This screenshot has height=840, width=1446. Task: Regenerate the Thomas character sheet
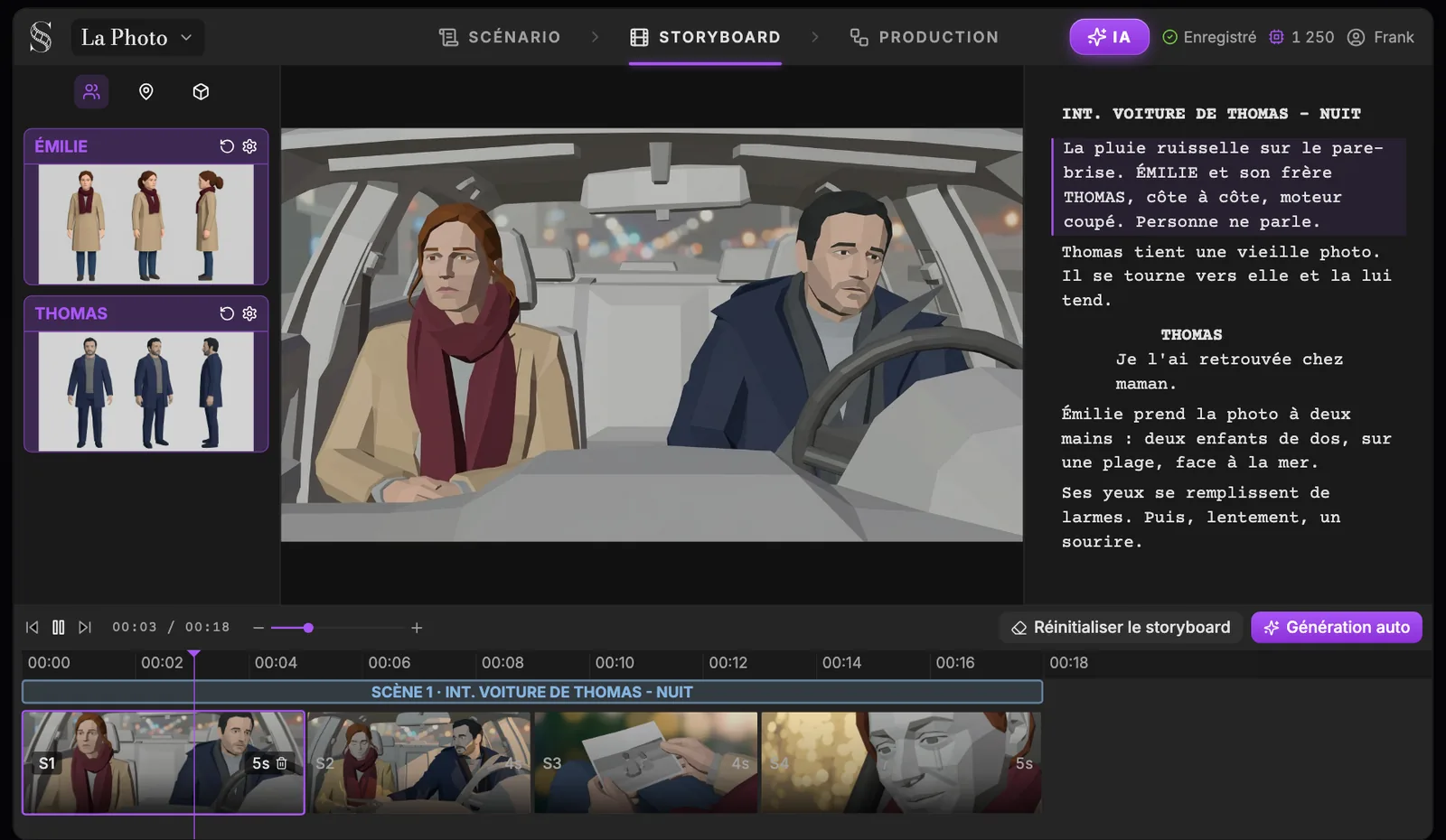(x=227, y=313)
